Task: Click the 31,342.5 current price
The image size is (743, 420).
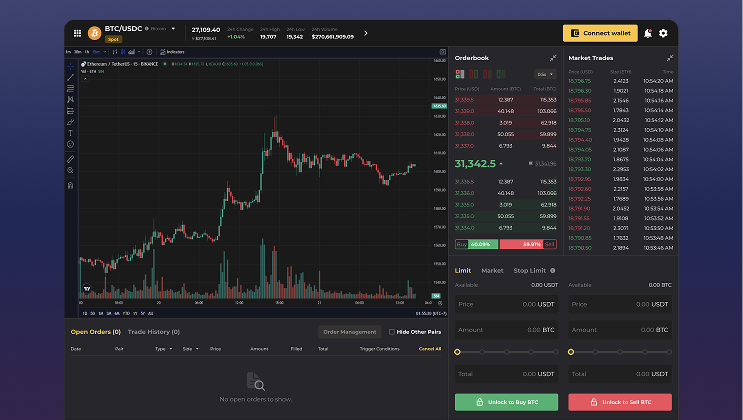Action: [475, 164]
